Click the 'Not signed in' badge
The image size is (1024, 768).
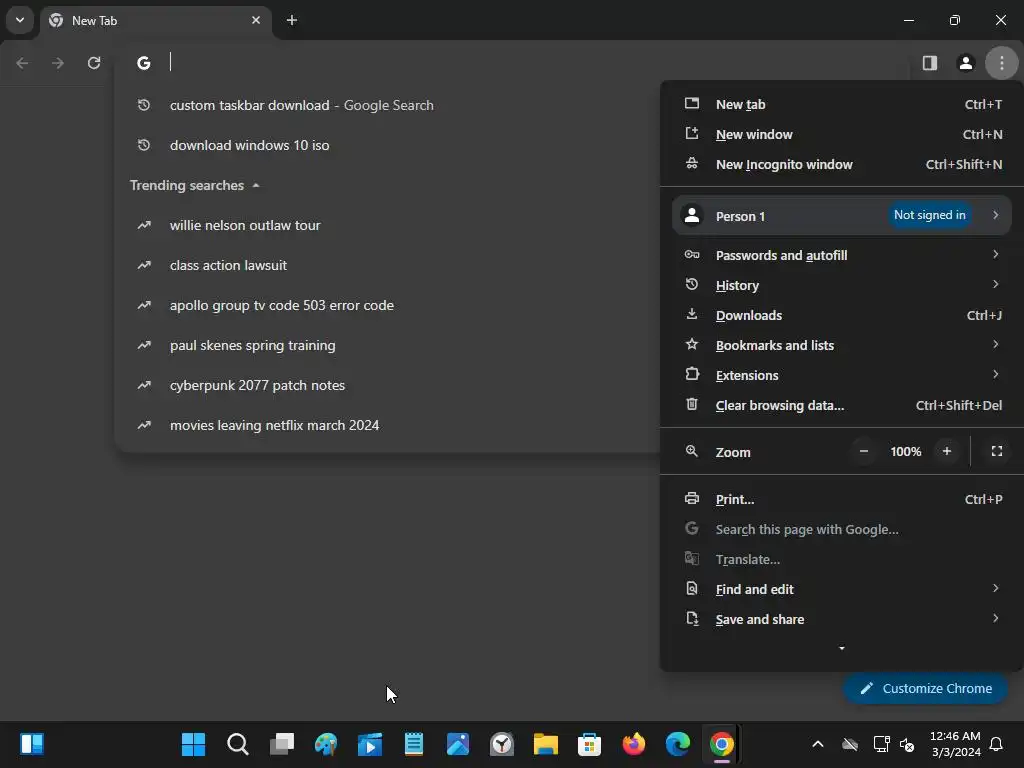click(x=929, y=215)
